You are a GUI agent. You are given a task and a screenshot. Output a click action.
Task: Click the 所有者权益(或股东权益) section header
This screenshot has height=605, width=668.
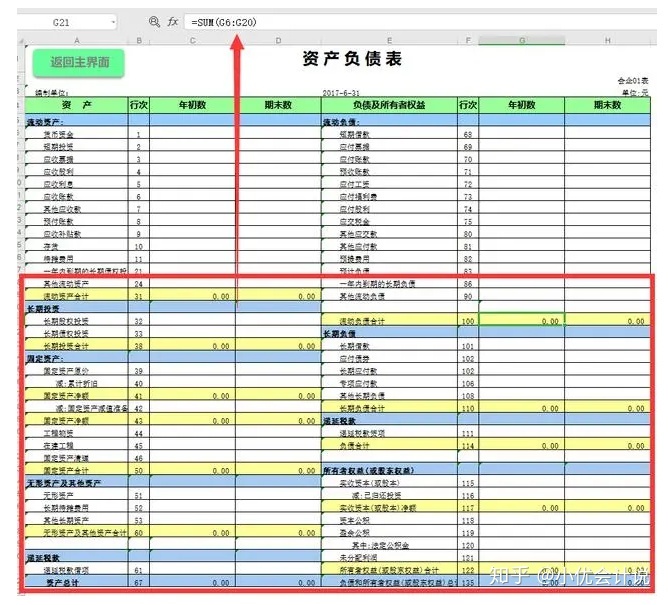point(389,471)
